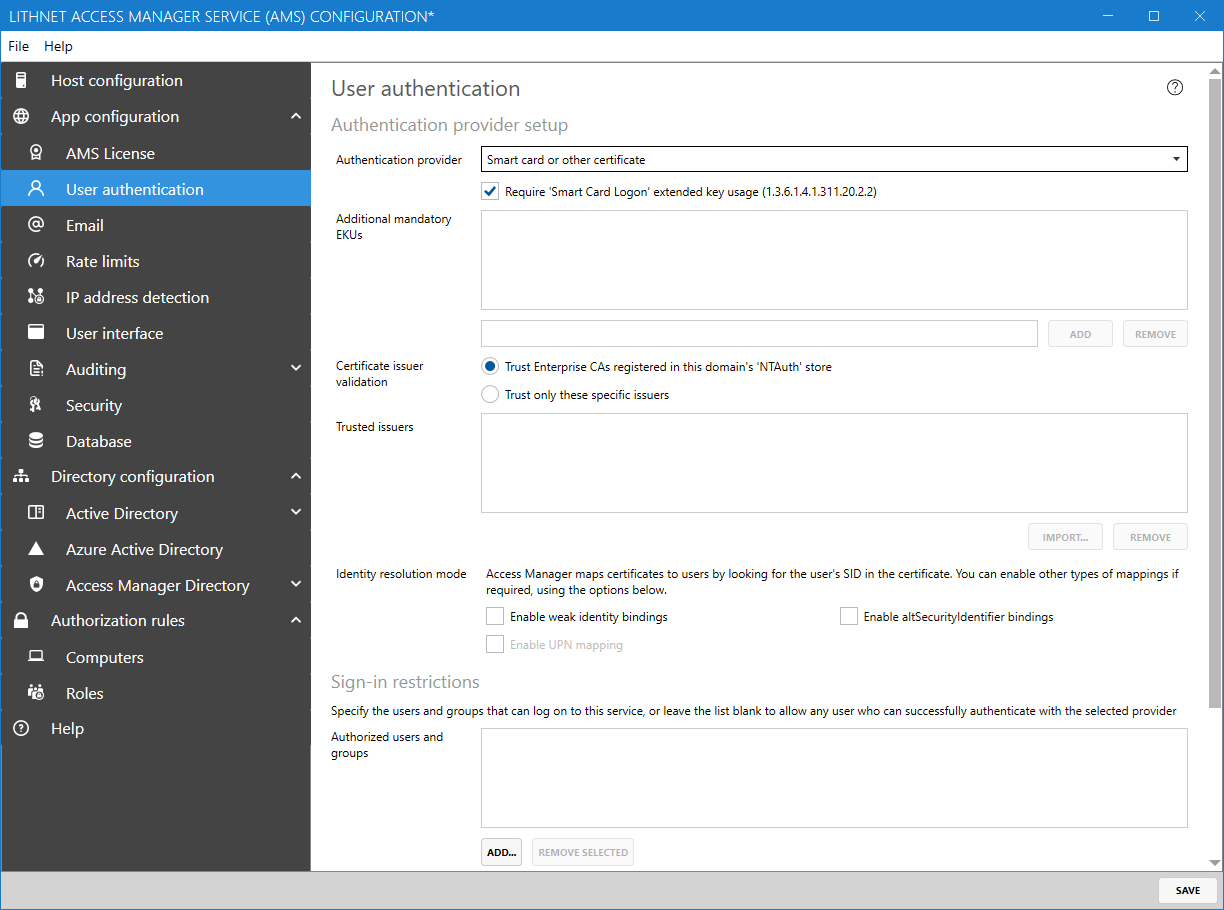Click the Rate limits gauge icon
The height and width of the screenshot is (910, 1224).
point(36,261)
